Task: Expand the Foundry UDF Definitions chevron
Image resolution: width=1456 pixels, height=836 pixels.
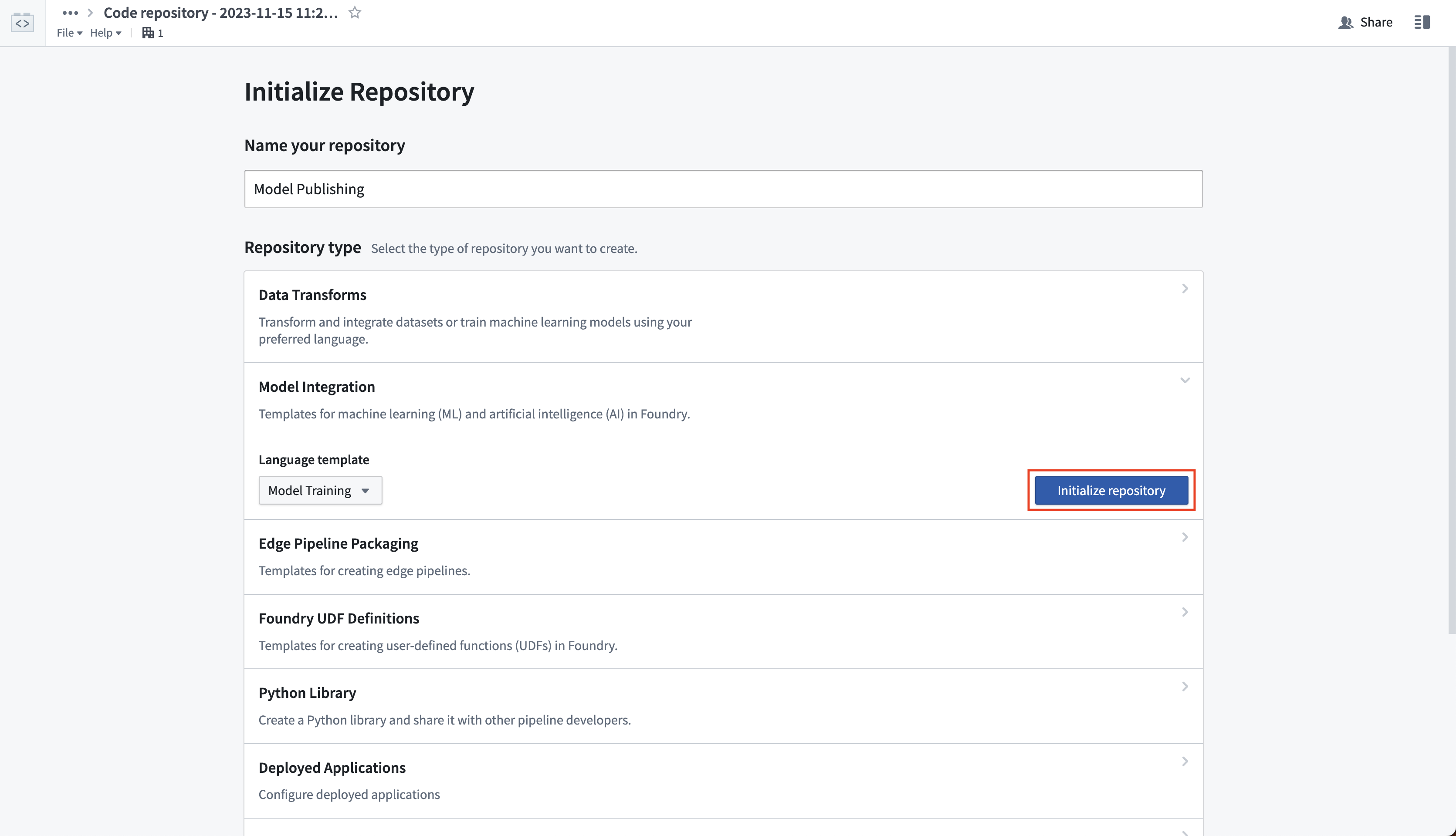Action: pyautogui.click(x=1185, y=612)
